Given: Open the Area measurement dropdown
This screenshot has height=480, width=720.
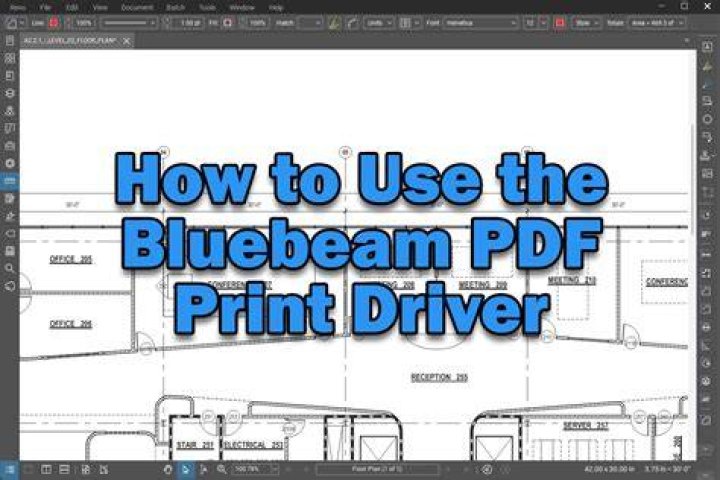Looking at the screenshot, I should pyautogui.click(x=657, y=23).
